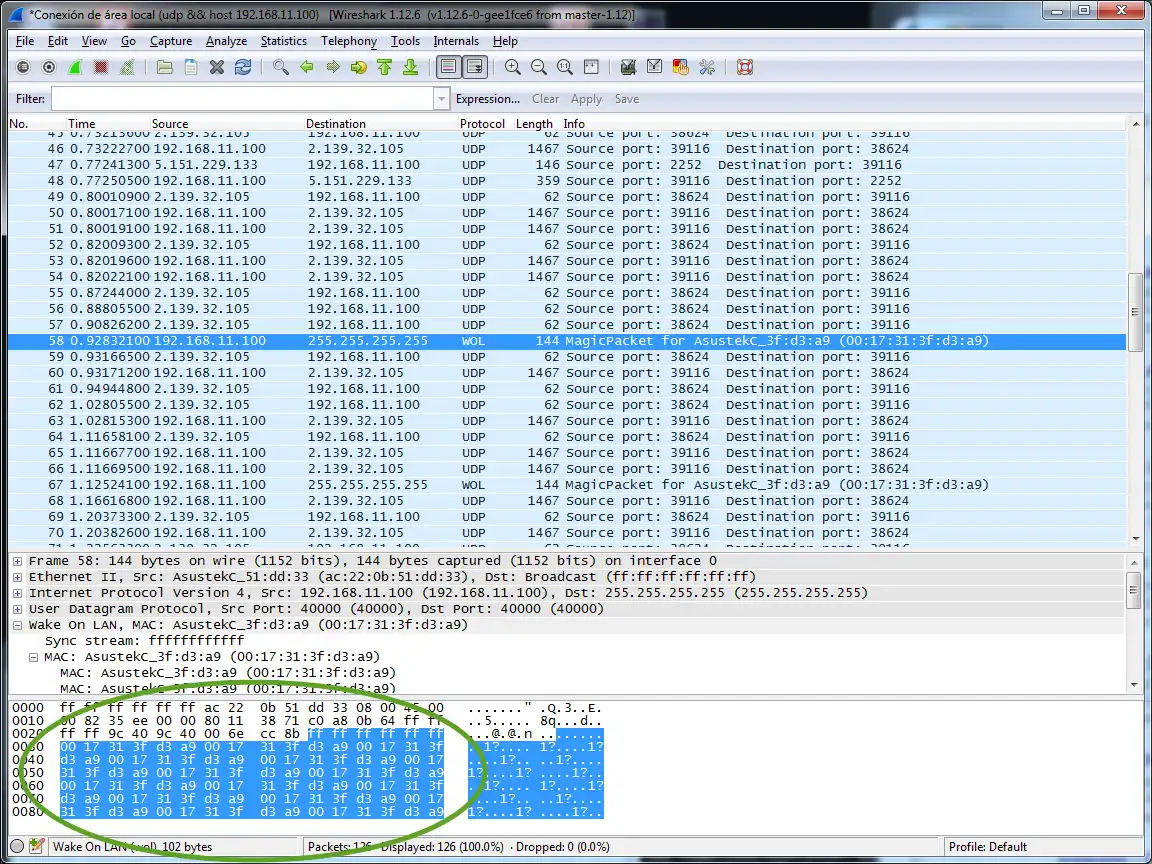
Task: Open Help (lifebuoy icon)
Action: (745, 68)
